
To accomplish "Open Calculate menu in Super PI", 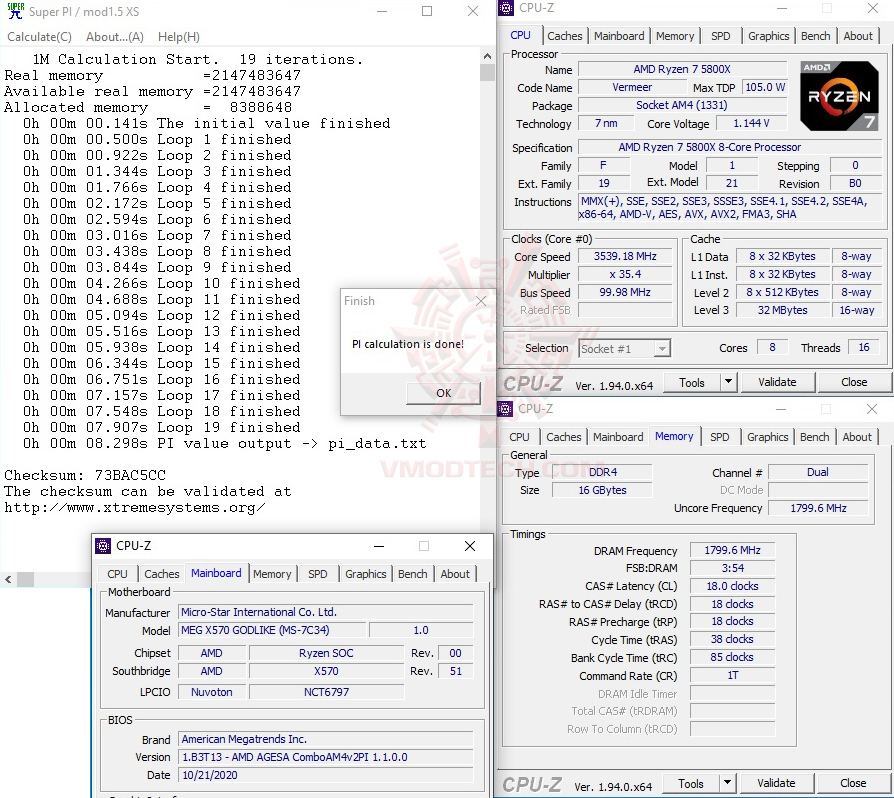I will [x=39, y=36].
